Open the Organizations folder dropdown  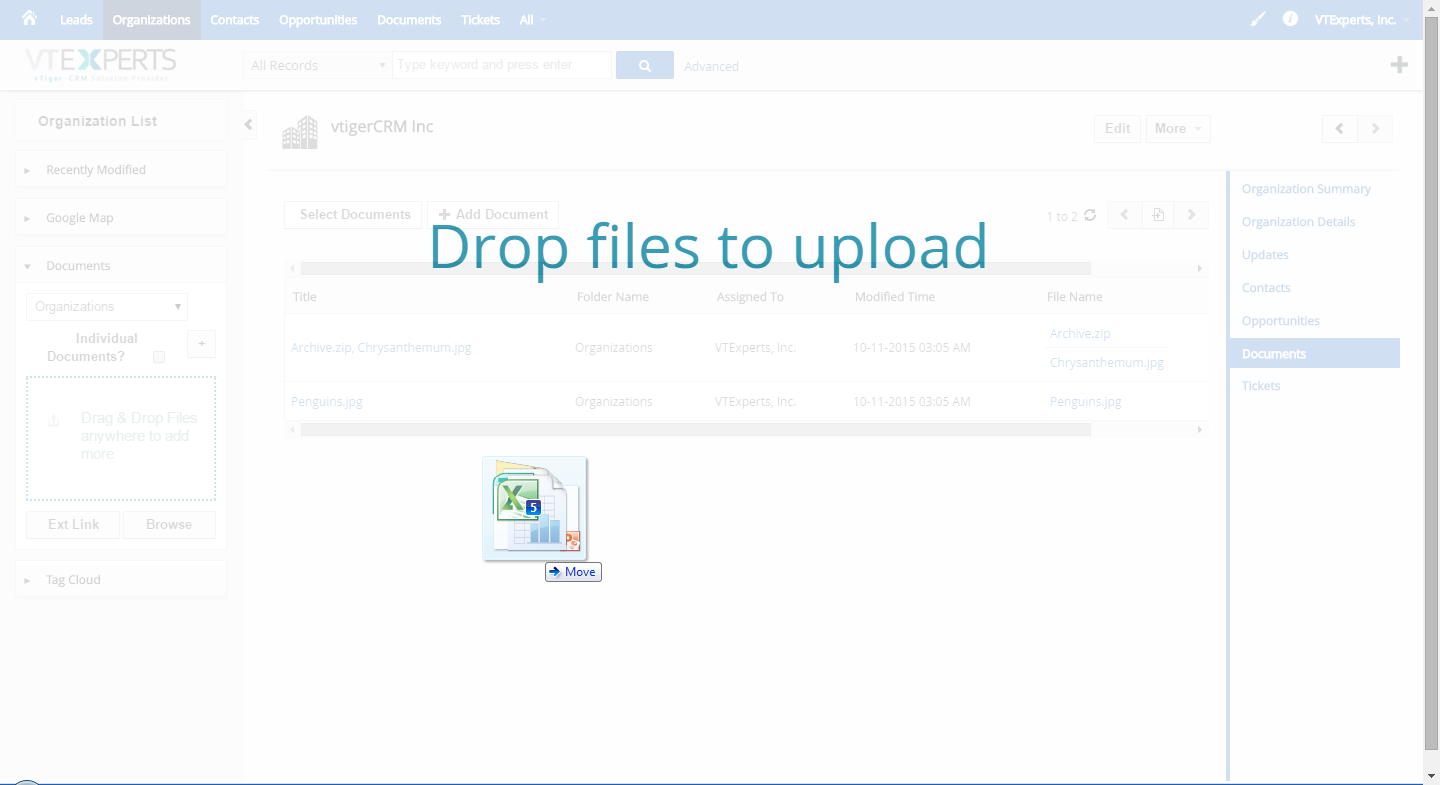(107, 307)
